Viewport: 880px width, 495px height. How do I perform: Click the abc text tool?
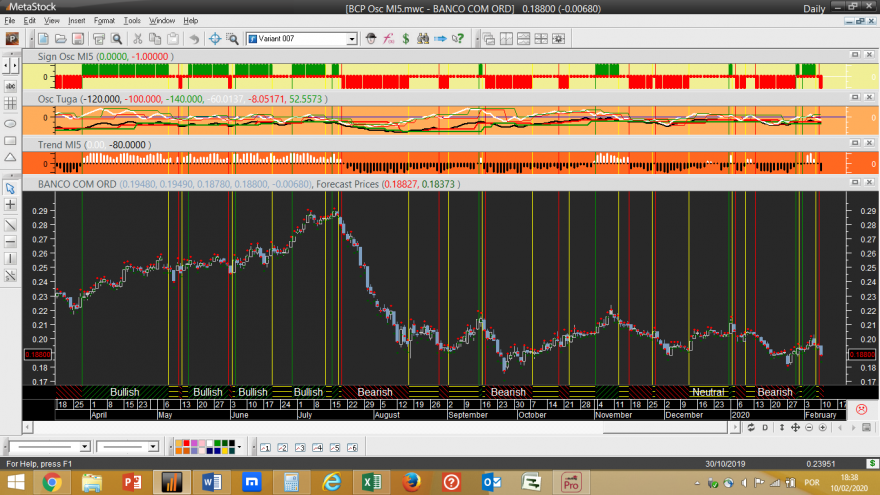10,86
